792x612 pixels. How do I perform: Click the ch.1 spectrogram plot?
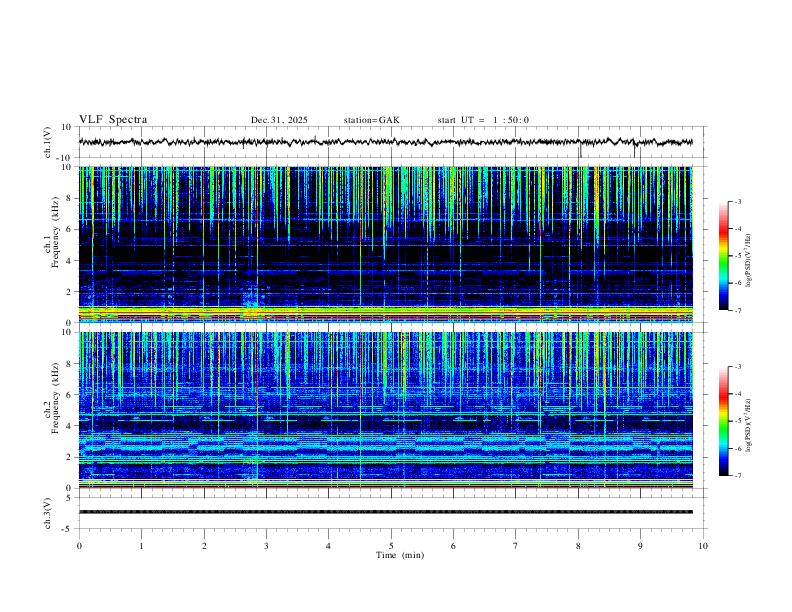coord(385,244)
